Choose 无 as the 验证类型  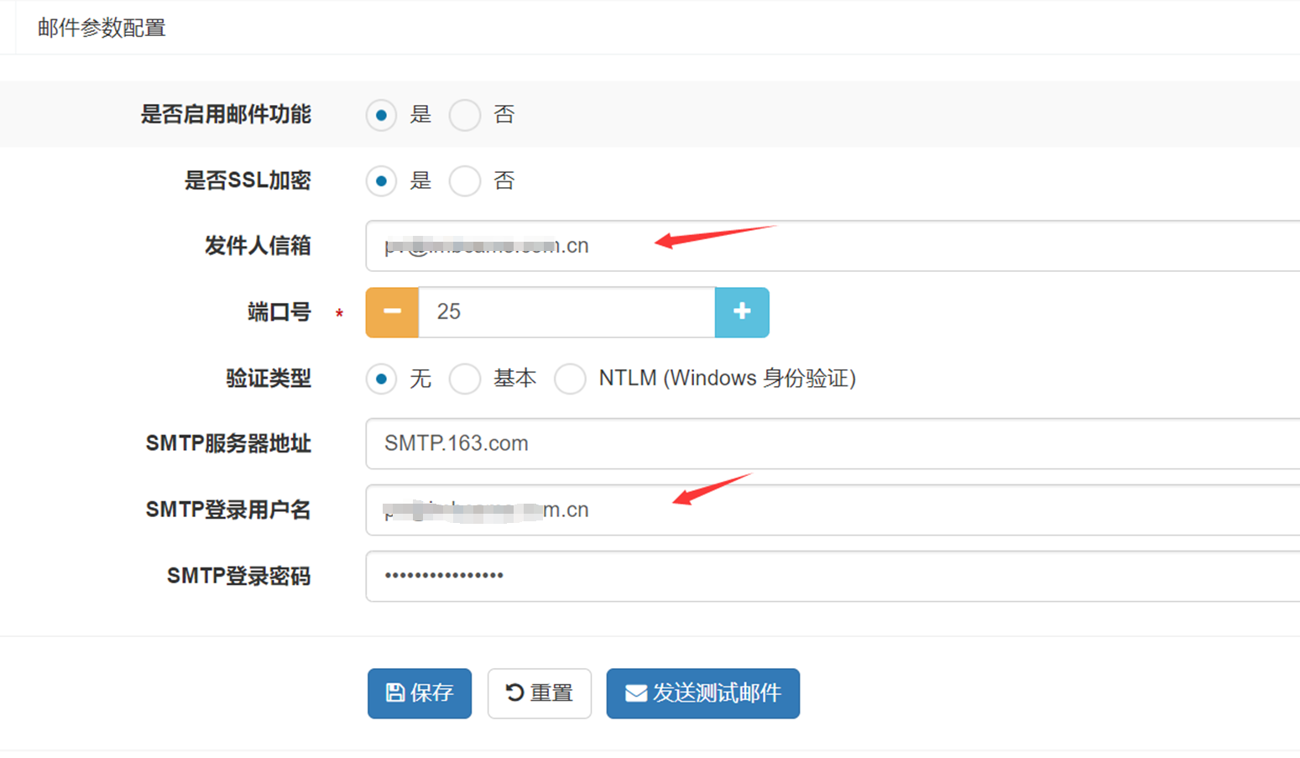coord(381,379)
